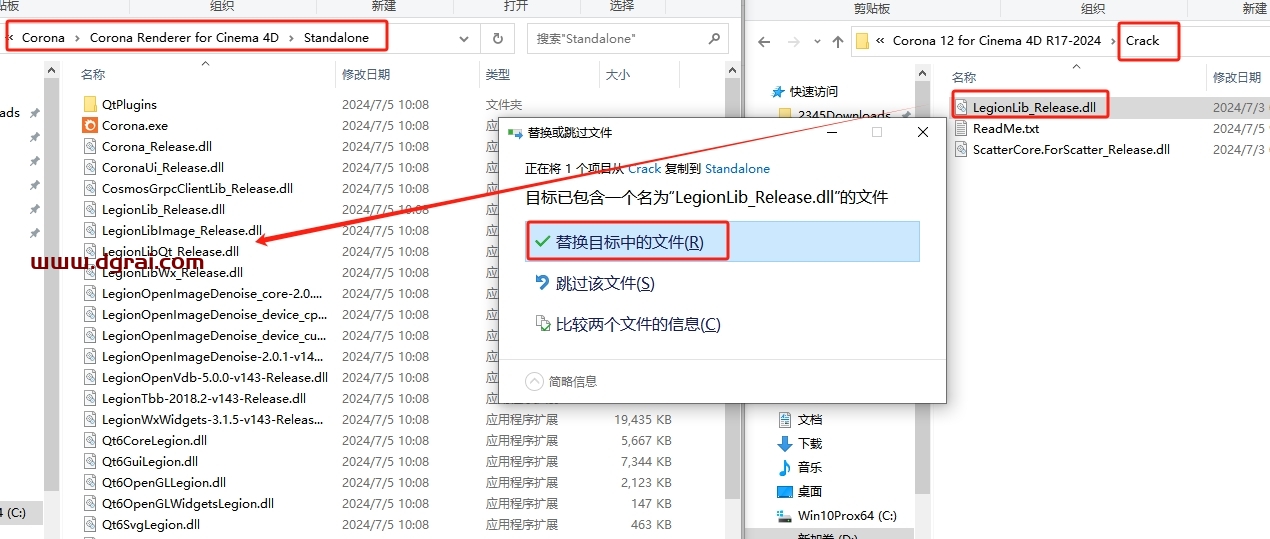Image resolution: width=1270 pixels, height=539 pixels.
Task: Select Corona_Release.dll file icon
Action: pyautogui.click(x=90, y=146)
